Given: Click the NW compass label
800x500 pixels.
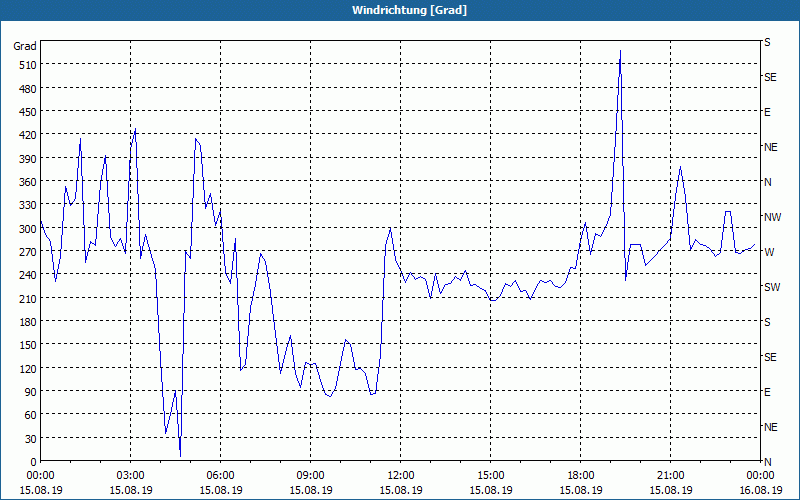Looking at the screenshot, I should coord(772,217).
